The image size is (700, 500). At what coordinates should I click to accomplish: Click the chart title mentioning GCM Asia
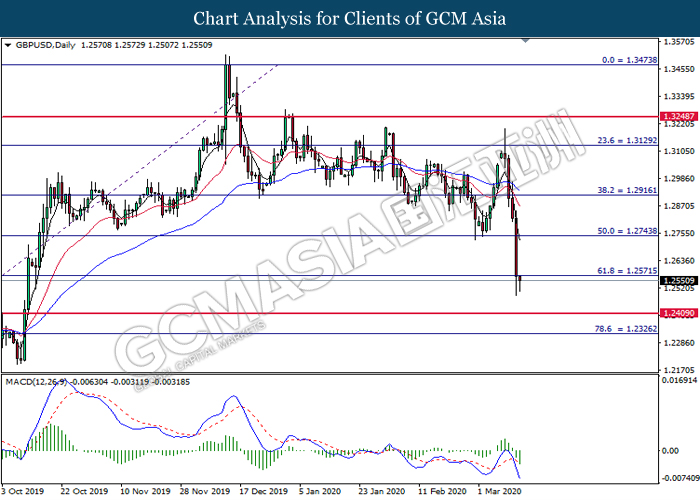[x=349, y=18]
